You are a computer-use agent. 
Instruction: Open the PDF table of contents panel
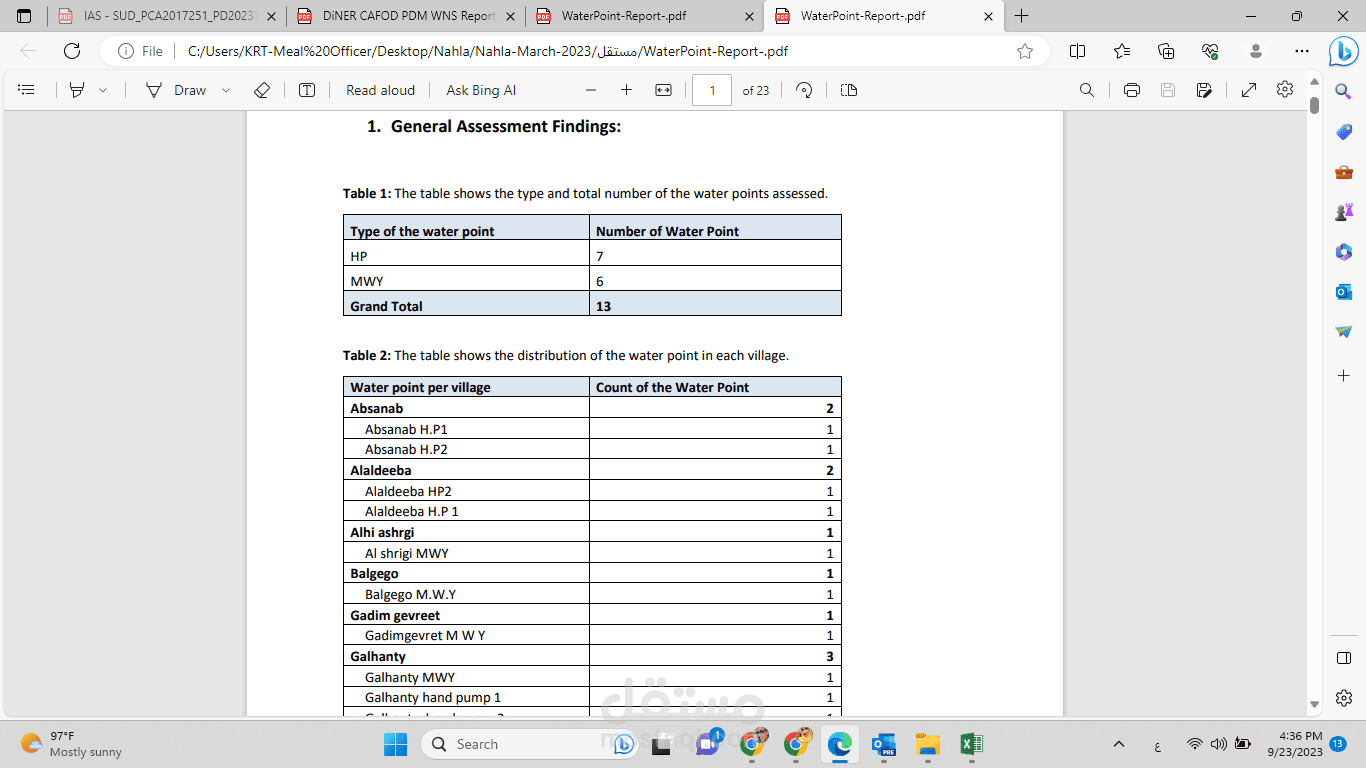pos(27,90)
